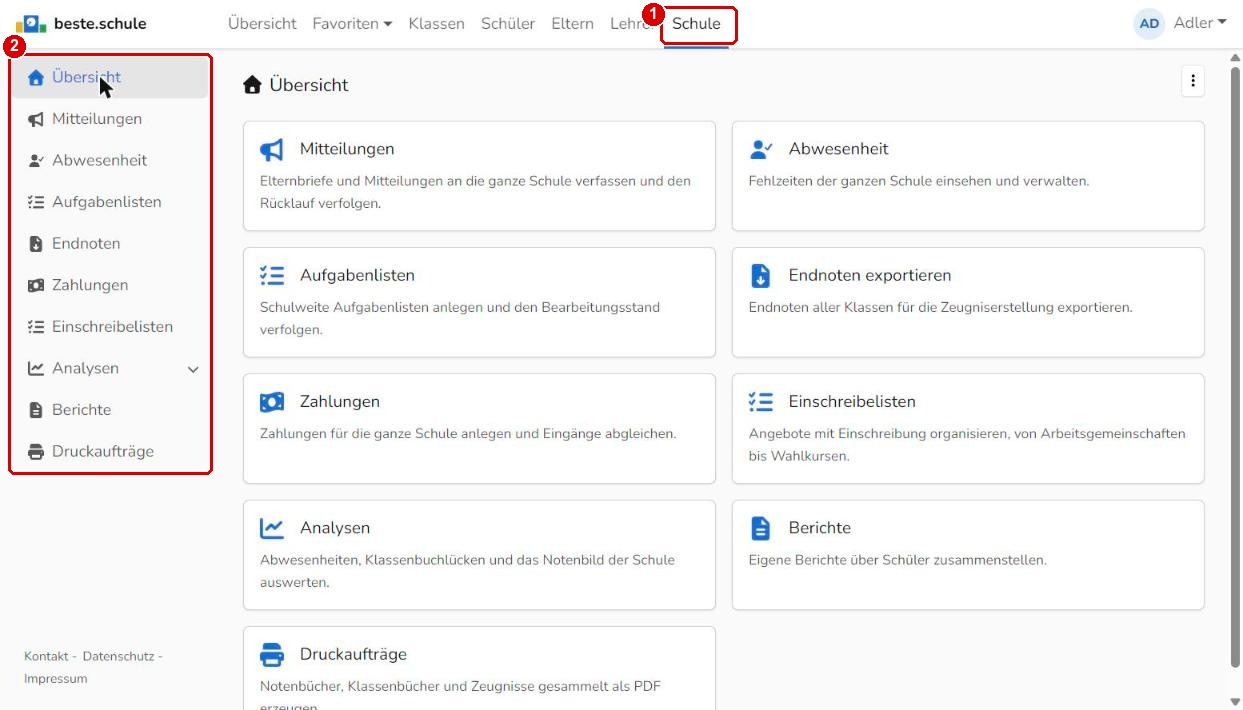The height and width of the screenshot is (710, 1243).
Task: Click 'Schulweite Aufgabenlisten anlegen' description
Action: pos(460,317)
